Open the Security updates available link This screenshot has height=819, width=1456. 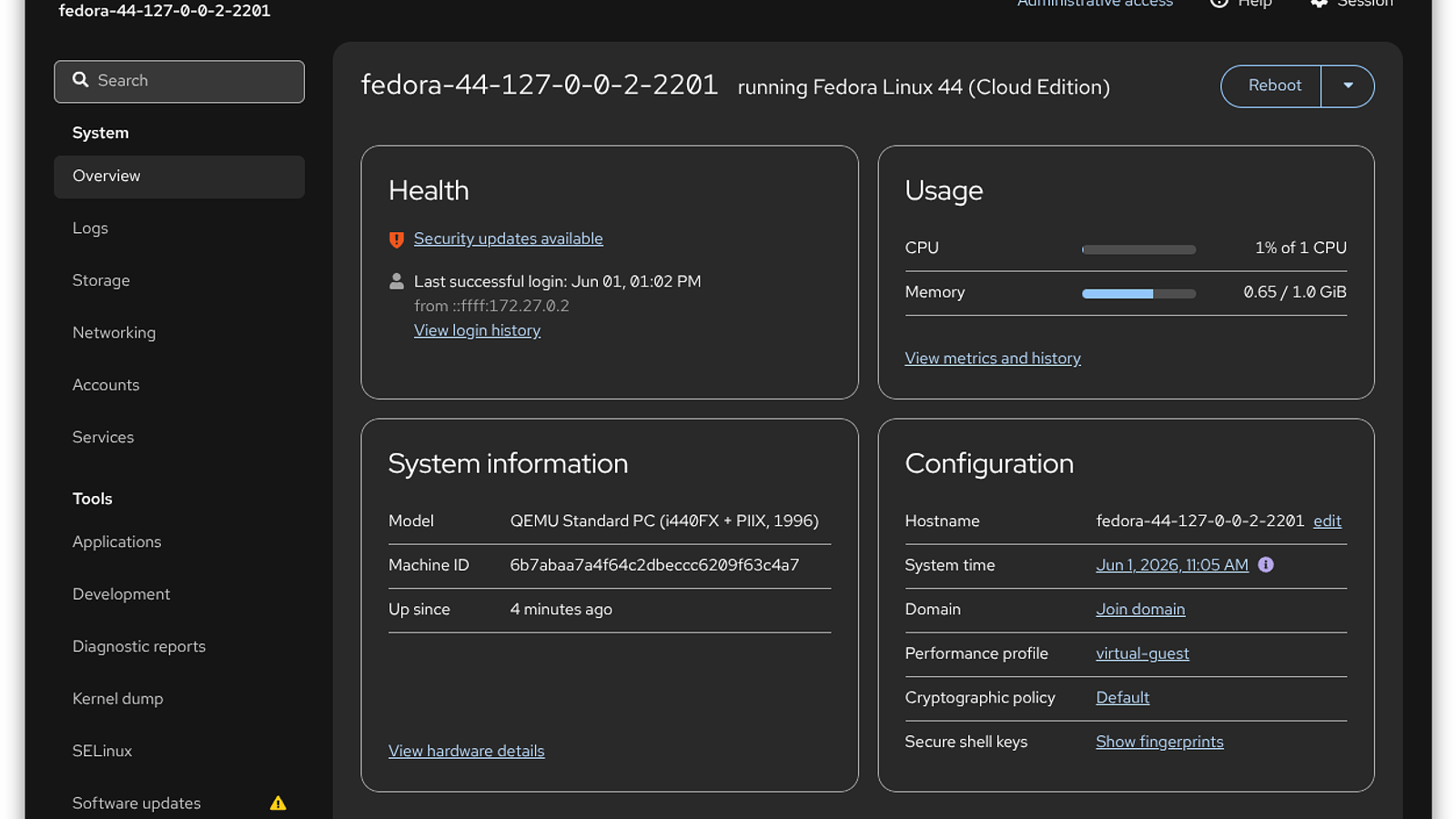pyautogui.click(x=508, y=238)
